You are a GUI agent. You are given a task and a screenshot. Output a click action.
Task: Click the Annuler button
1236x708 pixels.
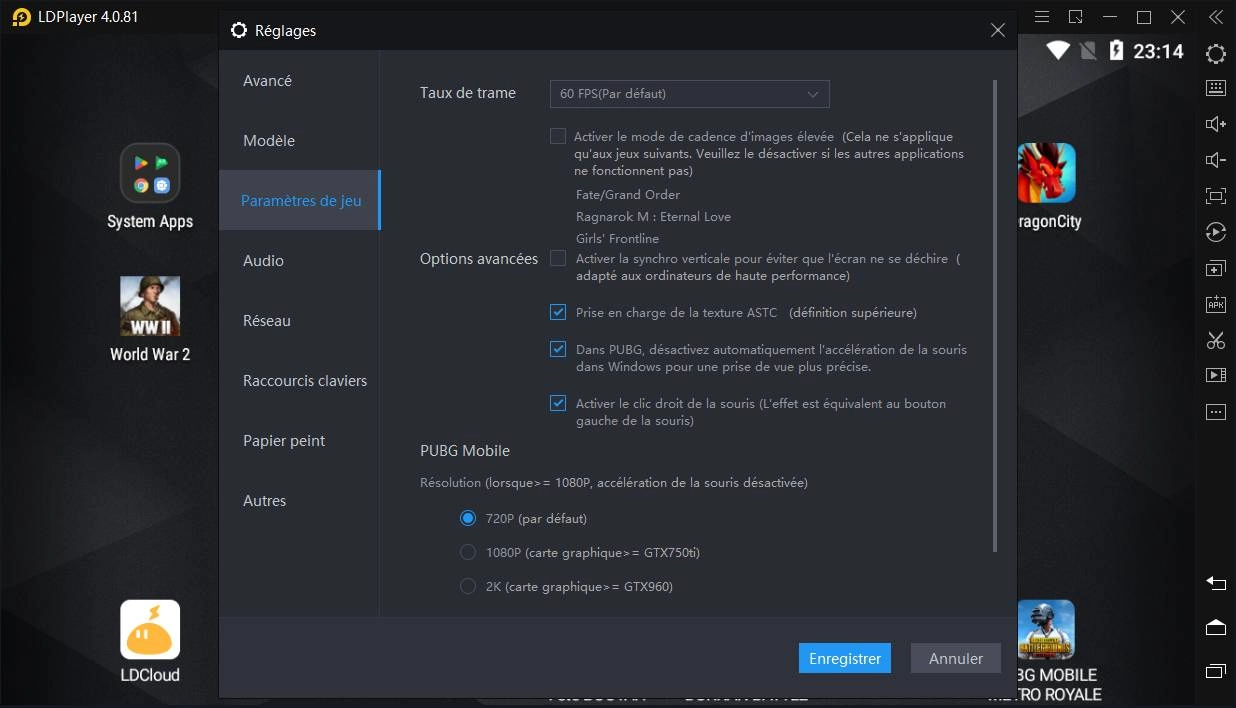coord(956,658)
